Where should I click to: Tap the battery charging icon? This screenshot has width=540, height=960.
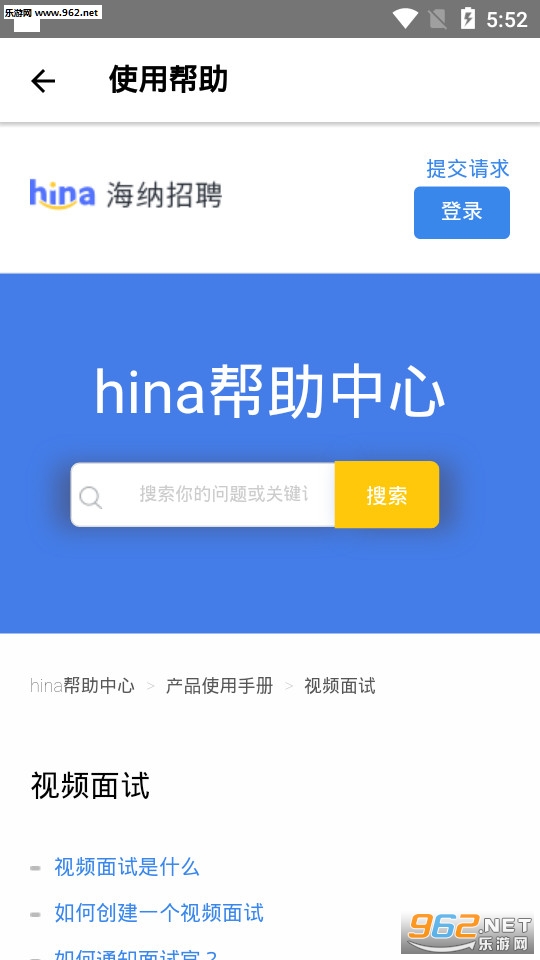coord(467,18)
